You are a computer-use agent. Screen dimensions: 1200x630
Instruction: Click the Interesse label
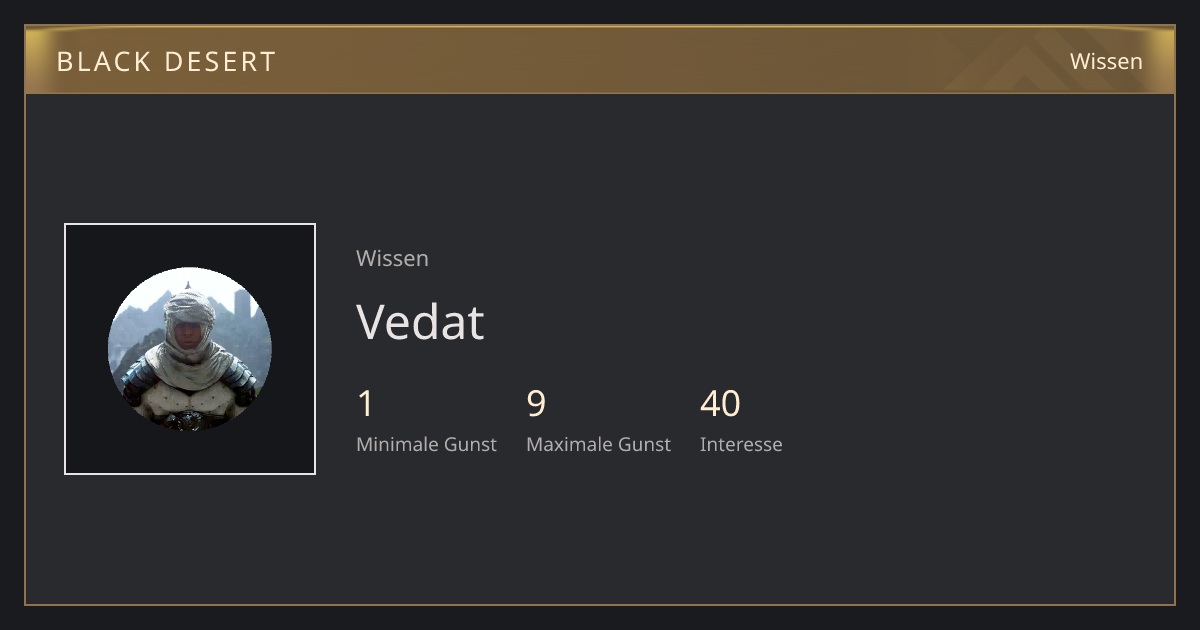[x=741, y=444]
